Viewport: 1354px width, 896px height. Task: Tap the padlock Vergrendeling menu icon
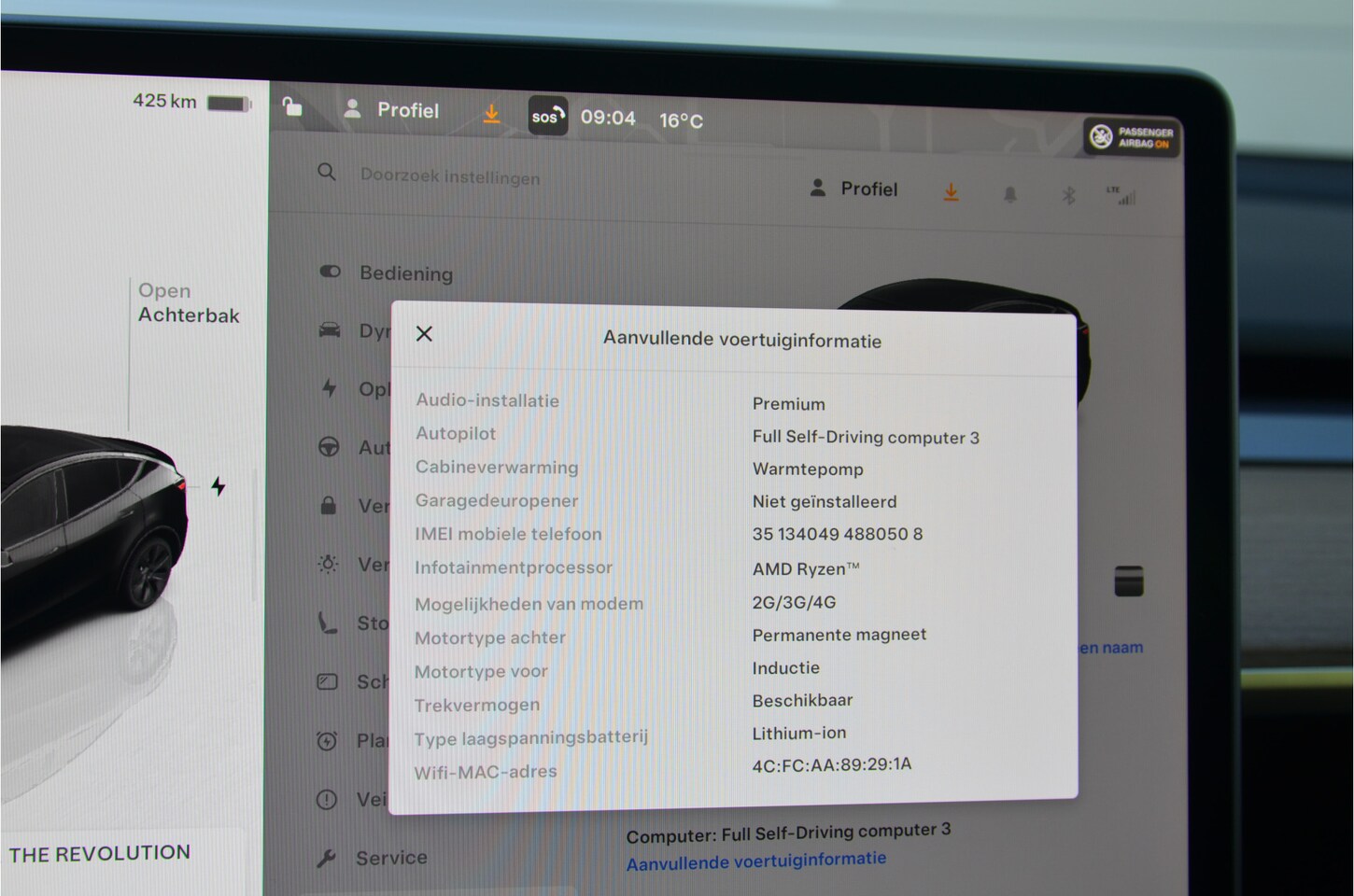coord(328,505)
